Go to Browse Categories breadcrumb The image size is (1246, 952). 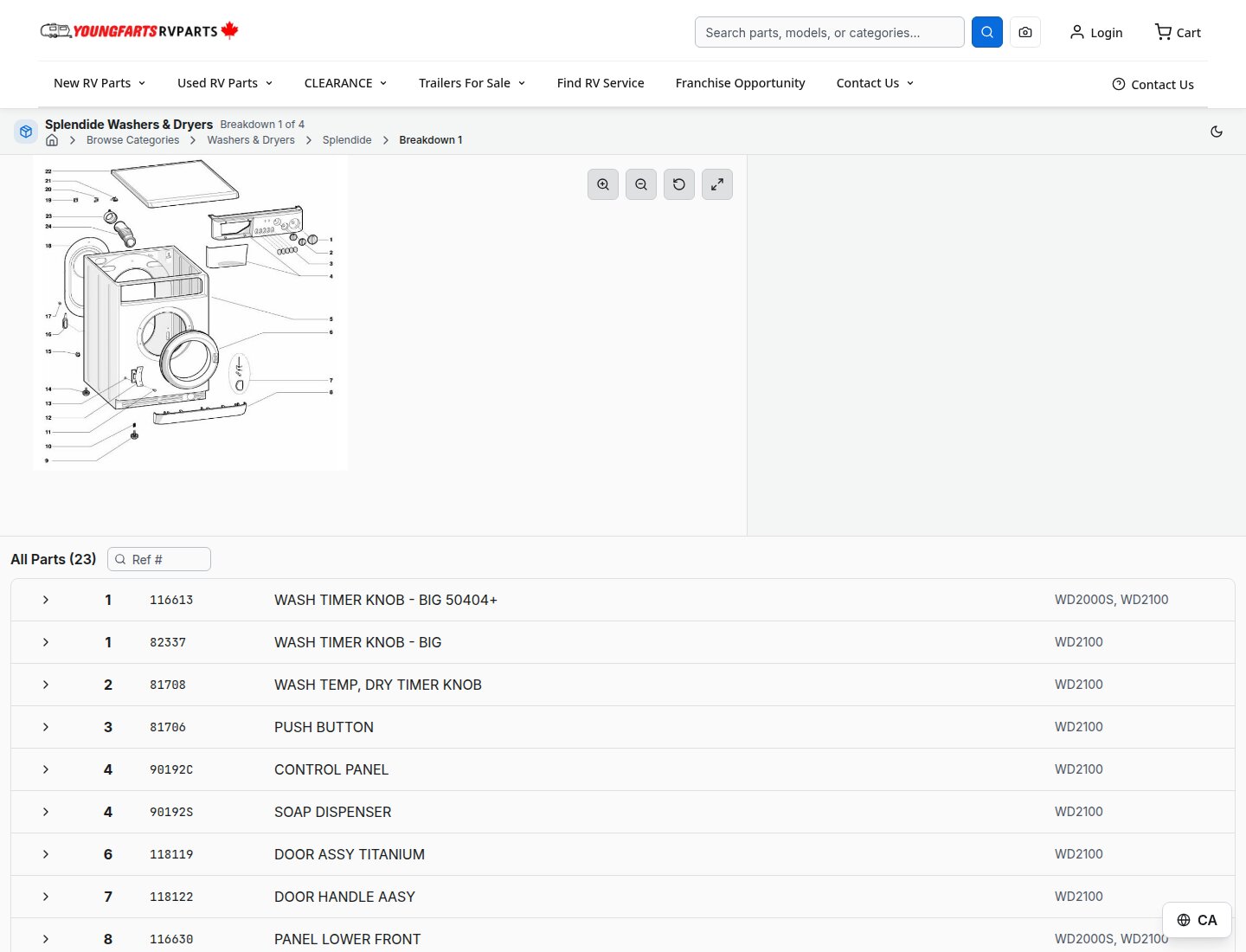133,140
